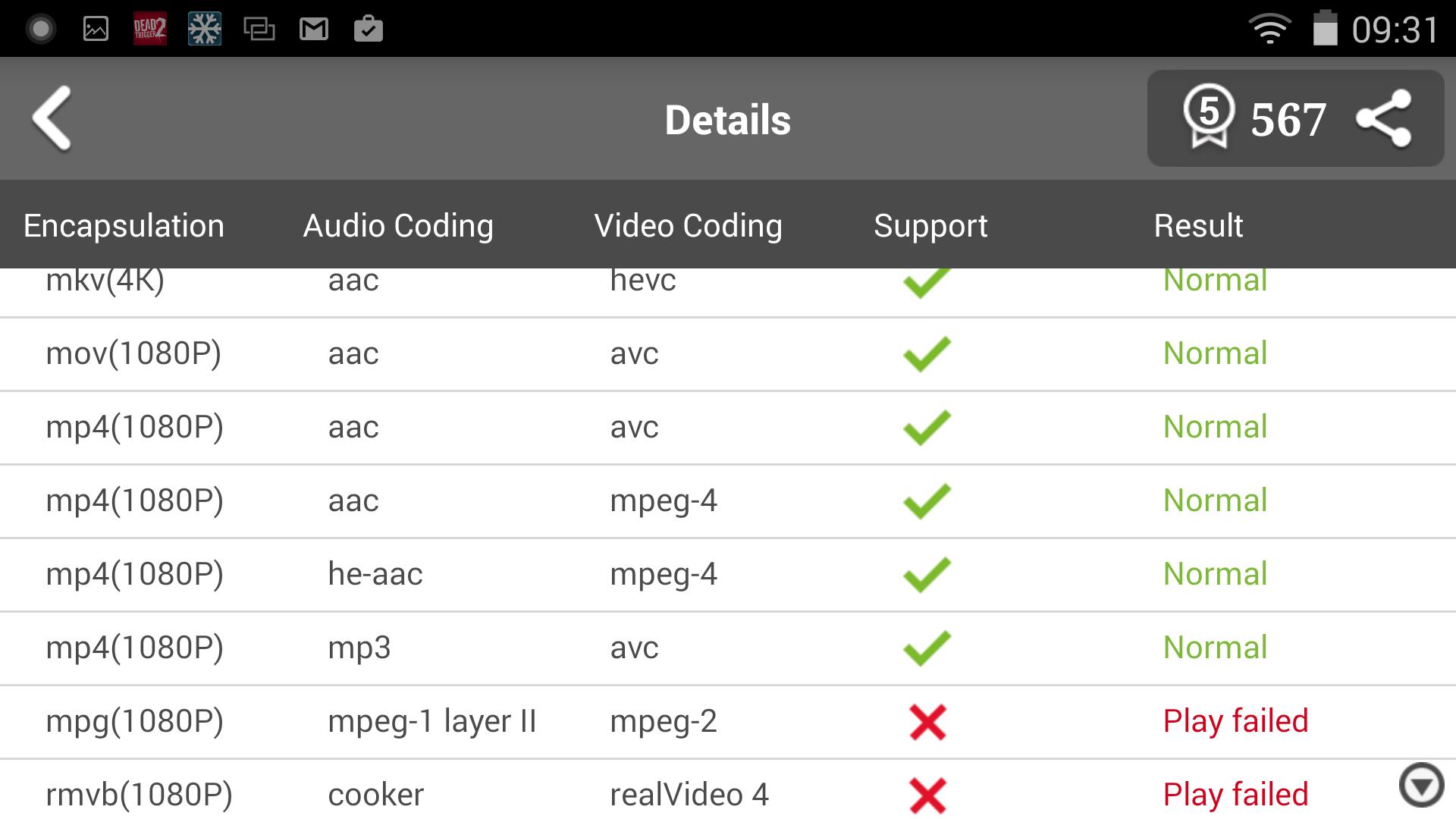Tap the red X for mpg(1080P) row
This screenshot has width=1456, height=819.
[x=927, y=722]
